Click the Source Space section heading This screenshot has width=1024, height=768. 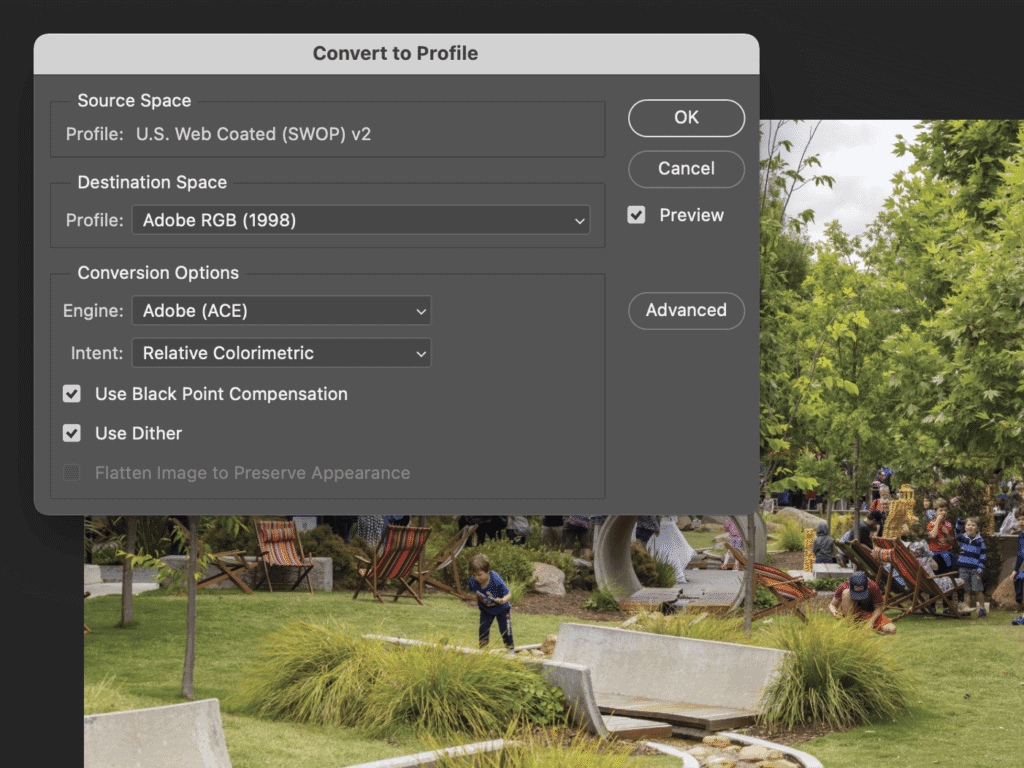tap(135, 100)
